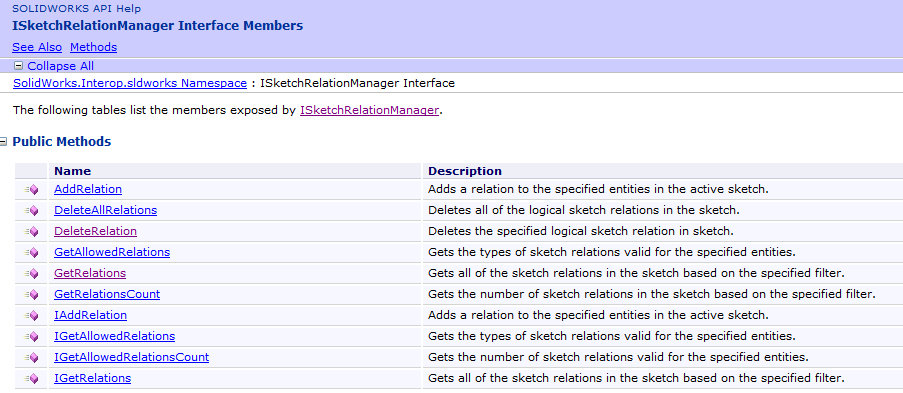Open the ISketchRelationManager interface link
The height and width of the screenshot is (393, 903).
[x=369, y=110]
